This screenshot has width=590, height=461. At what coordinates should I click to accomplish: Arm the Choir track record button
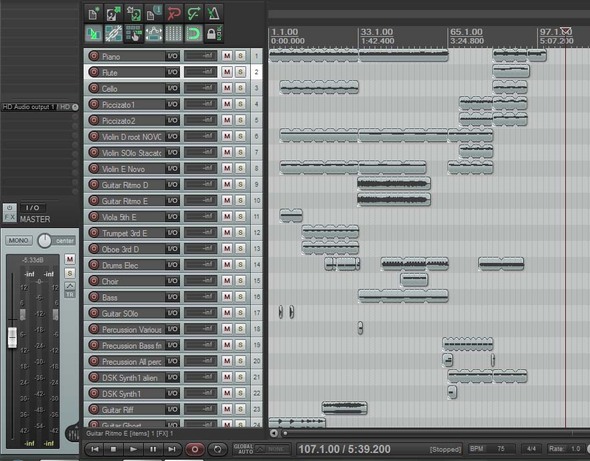tap(94, 281)
